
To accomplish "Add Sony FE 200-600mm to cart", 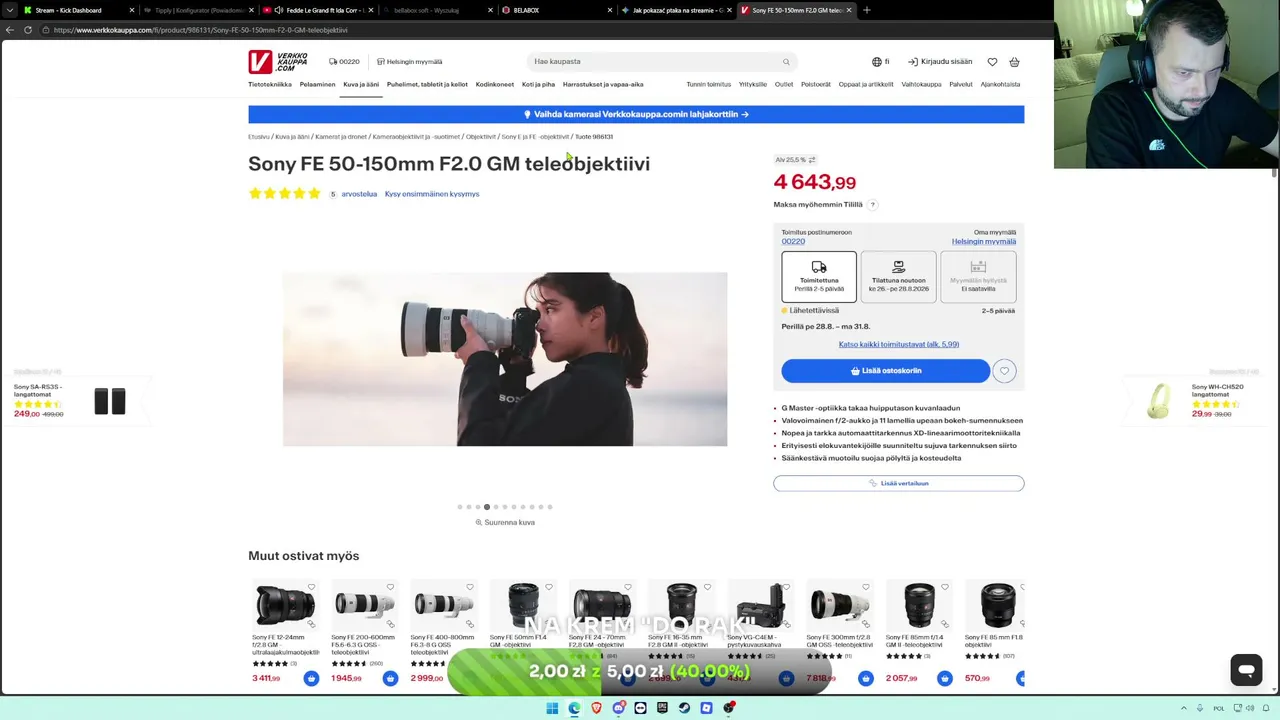I will [390, 678].
